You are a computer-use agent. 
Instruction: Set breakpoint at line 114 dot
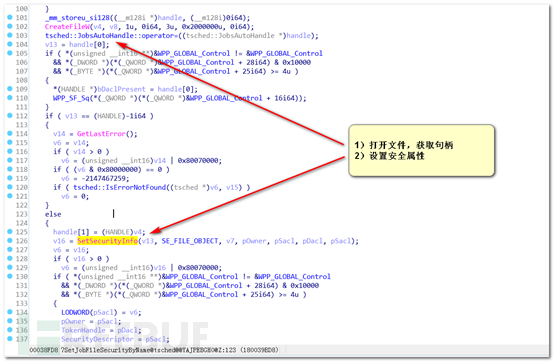point(10,133)
